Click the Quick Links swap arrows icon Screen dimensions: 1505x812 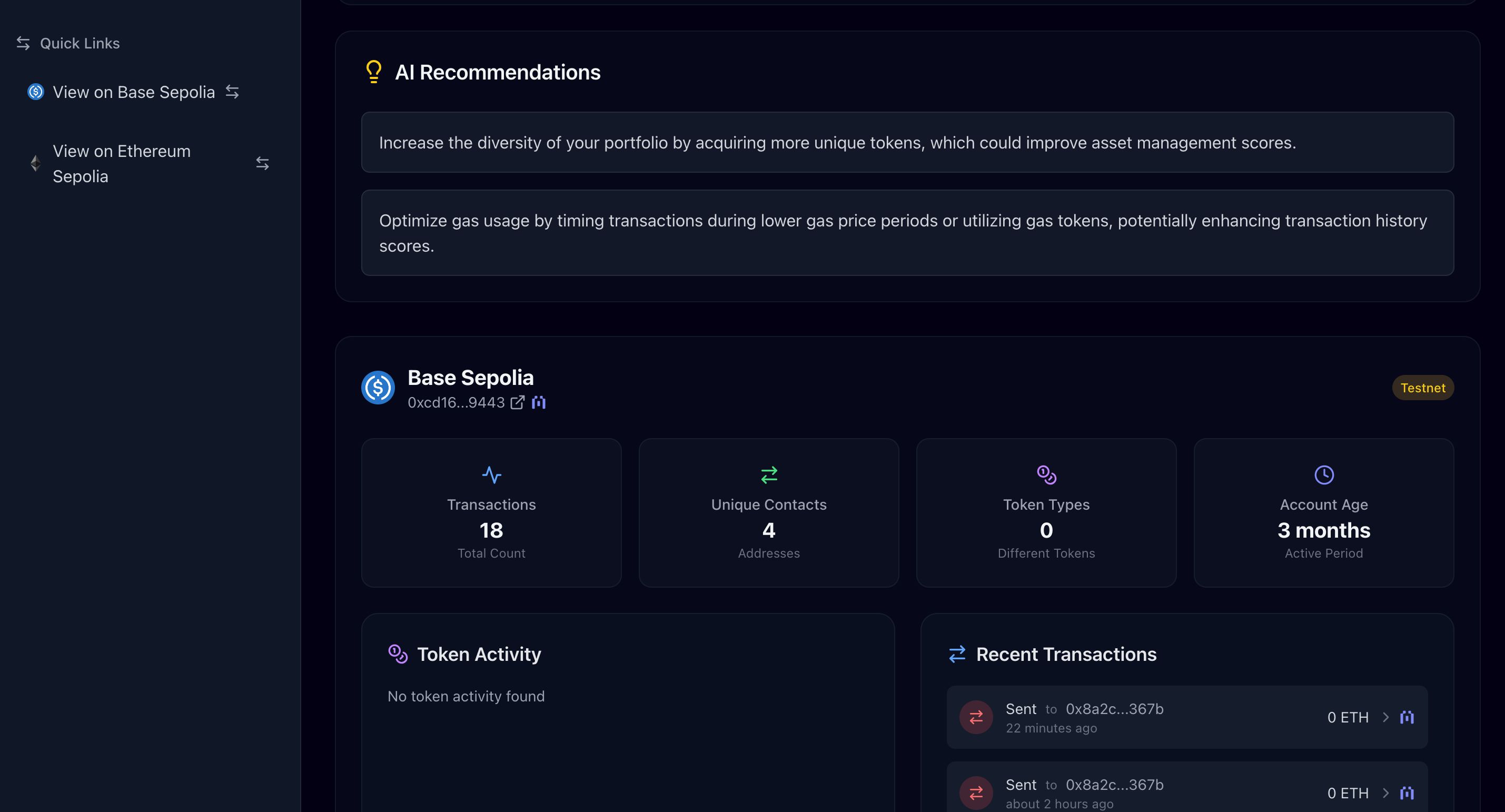point(23,43)
